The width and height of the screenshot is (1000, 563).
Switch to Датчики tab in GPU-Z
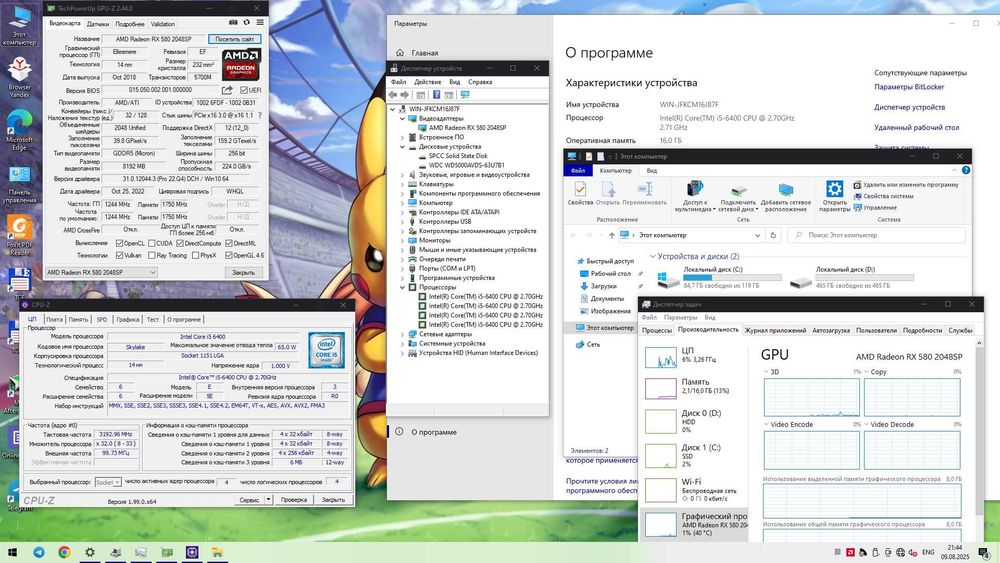(x=98, y=24)
